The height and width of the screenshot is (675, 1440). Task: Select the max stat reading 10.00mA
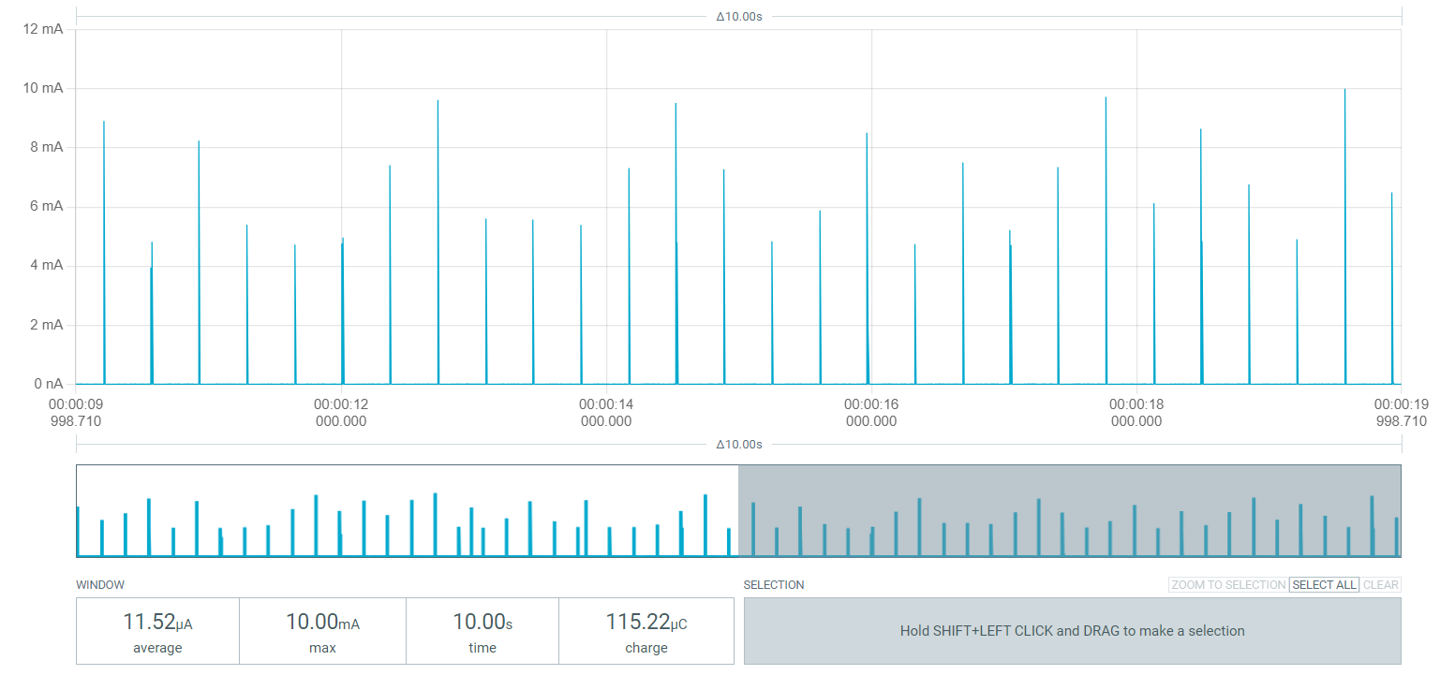[321, 630]
